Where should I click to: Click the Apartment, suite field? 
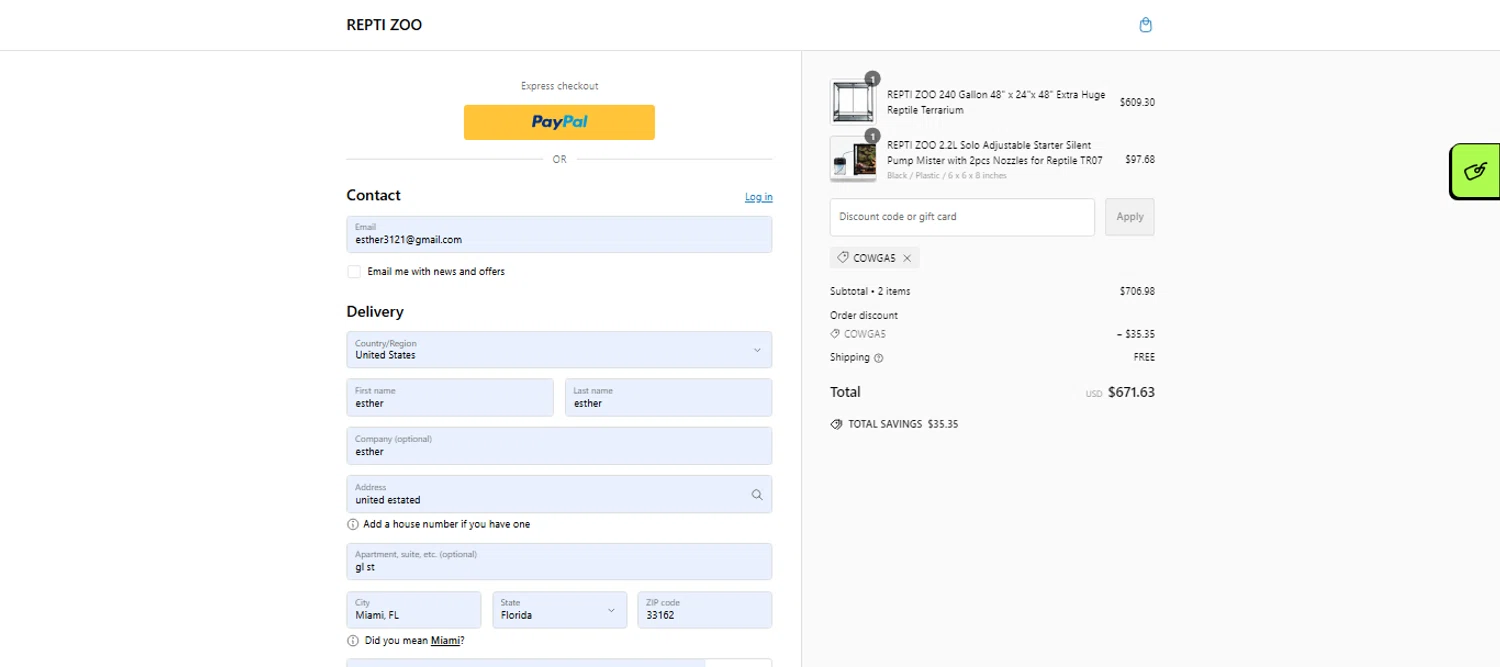coord(559,561)
